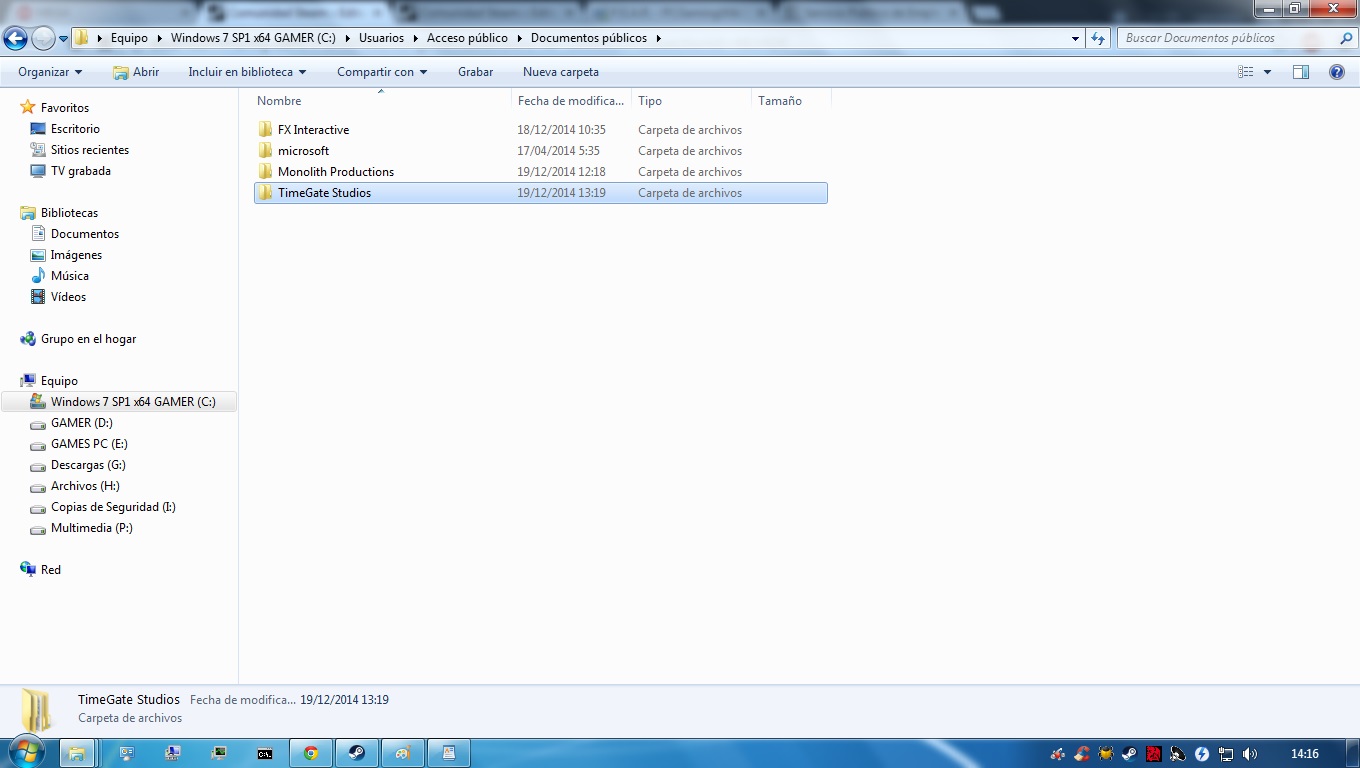The width and height of the screenshot is (1360, 768).
Task: Open the Organizar dropdown menu
Action: tap(50, 72)
